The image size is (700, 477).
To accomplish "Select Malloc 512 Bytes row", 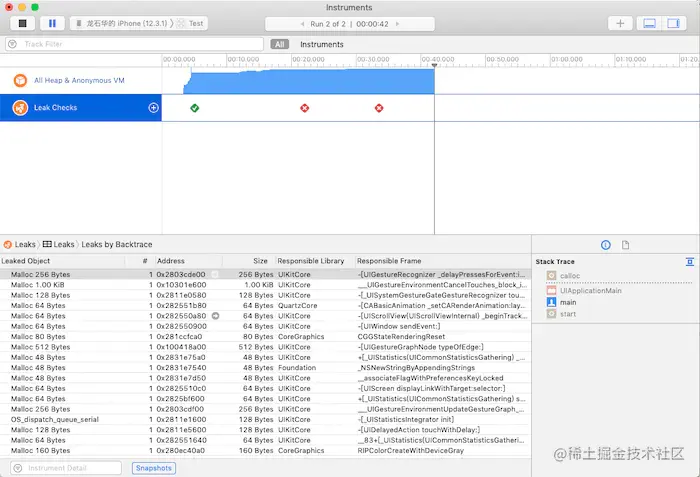I will (265, 347).
